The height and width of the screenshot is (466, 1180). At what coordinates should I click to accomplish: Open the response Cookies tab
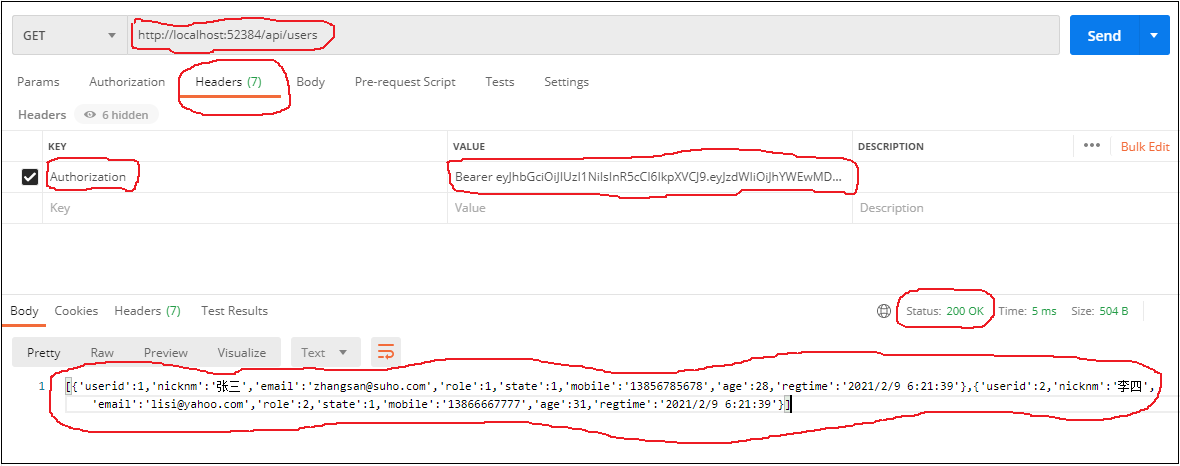76,311
